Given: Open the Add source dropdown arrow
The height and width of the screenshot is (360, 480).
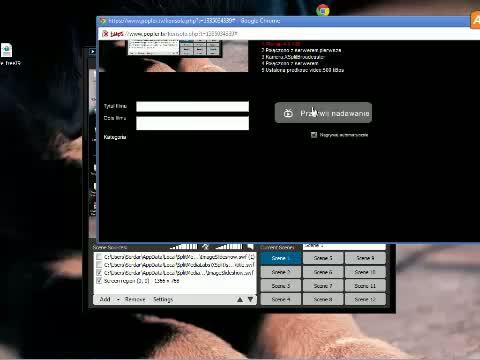Looking at the screenshot, I should [118, 299].
